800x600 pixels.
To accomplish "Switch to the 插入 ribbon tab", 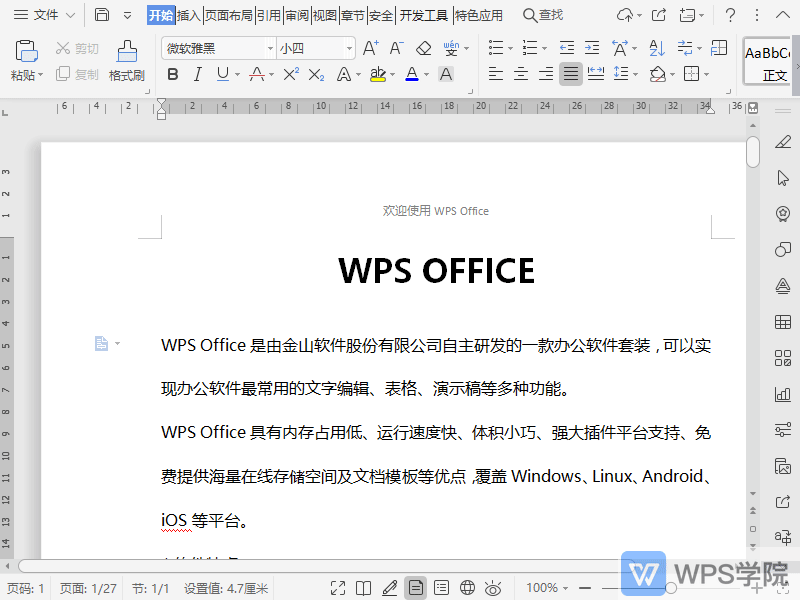I will pos(188,15).
